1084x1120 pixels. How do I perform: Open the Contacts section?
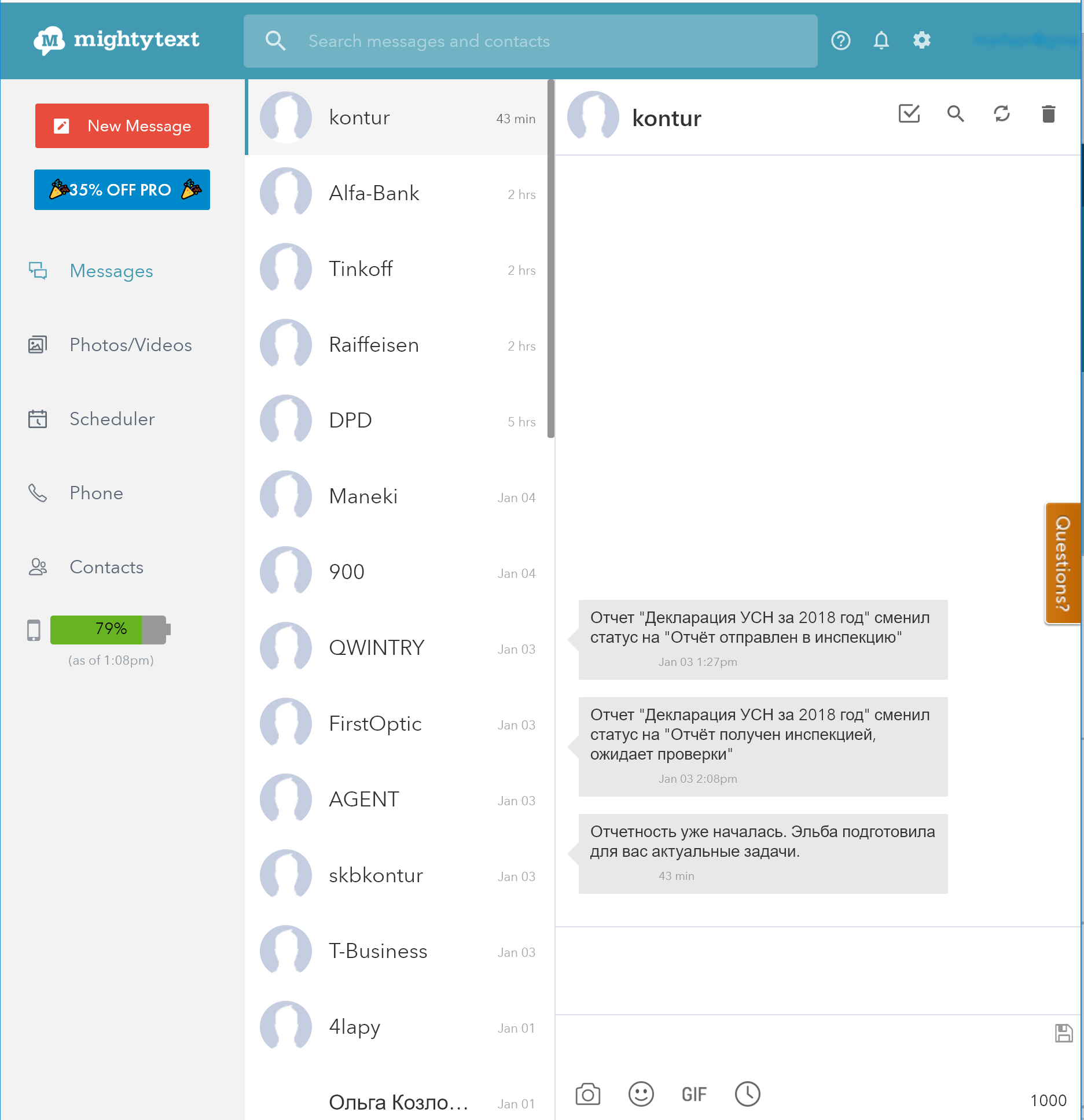pyautogui.click(x=106, y=567)
